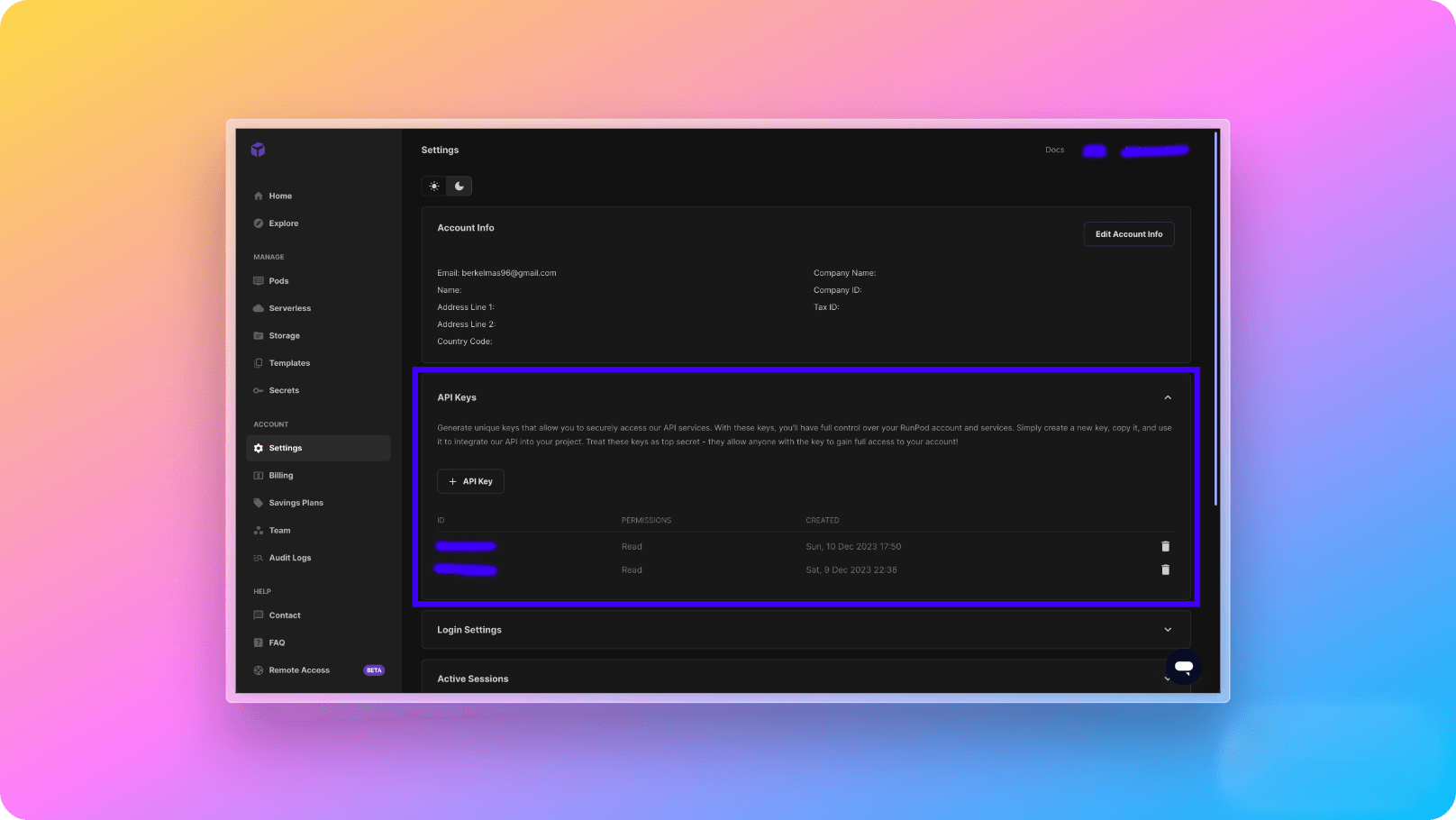
Task: Click the Active Sessions section title
Action: (473, 679)
